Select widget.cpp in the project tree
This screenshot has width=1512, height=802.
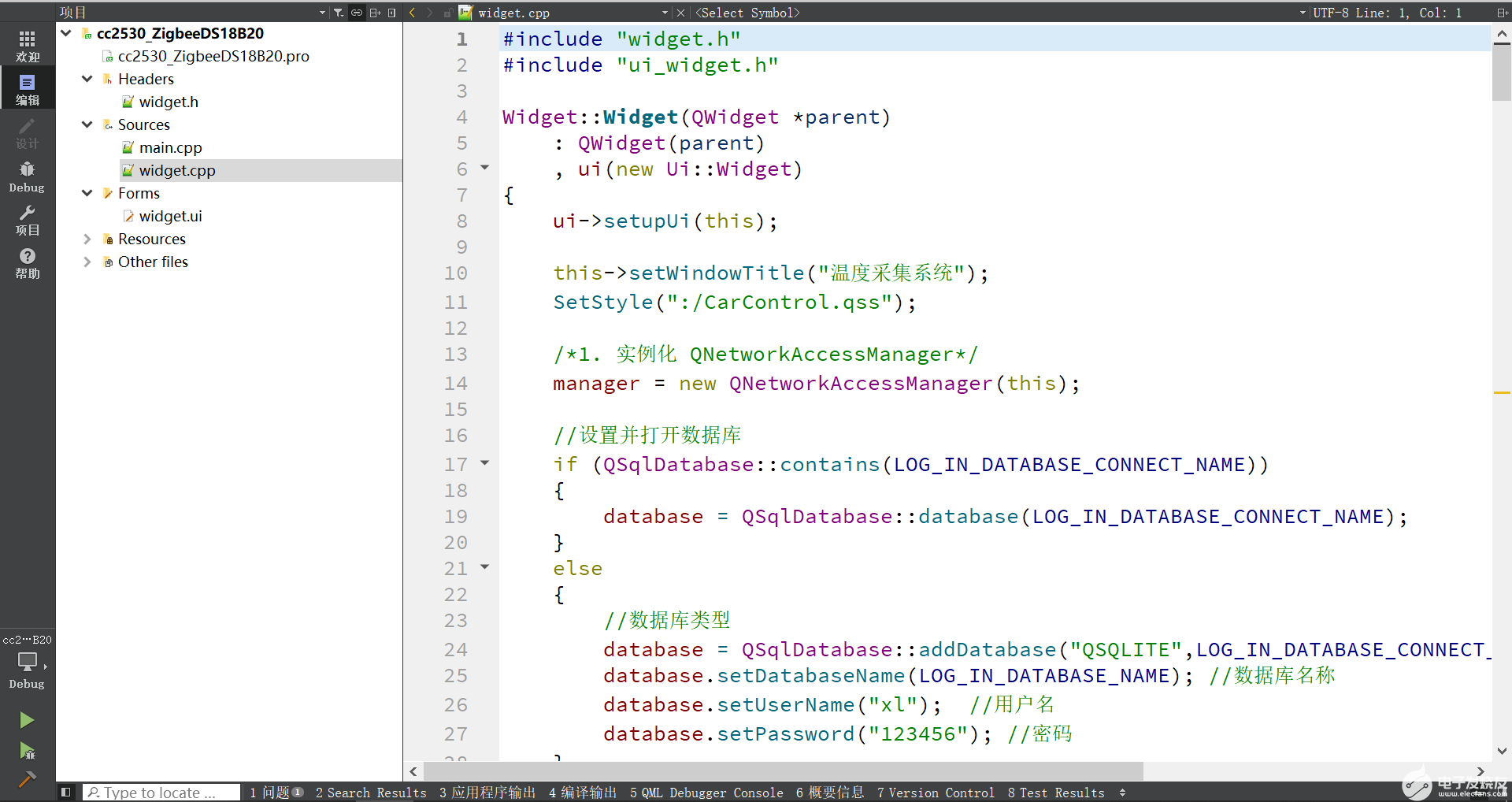click(177, 170)
